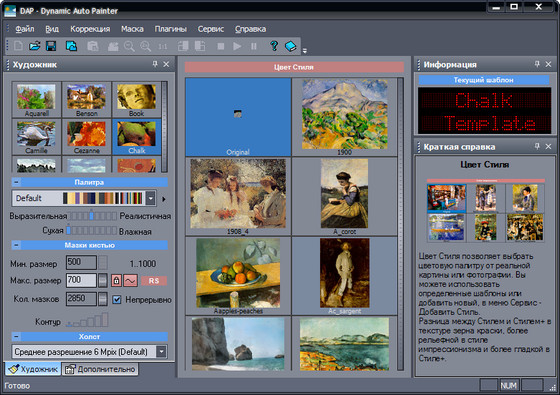The width and height of the screenshot is (560, 395).
Task: Select the Benson artist template
Action: pos(86,100)
